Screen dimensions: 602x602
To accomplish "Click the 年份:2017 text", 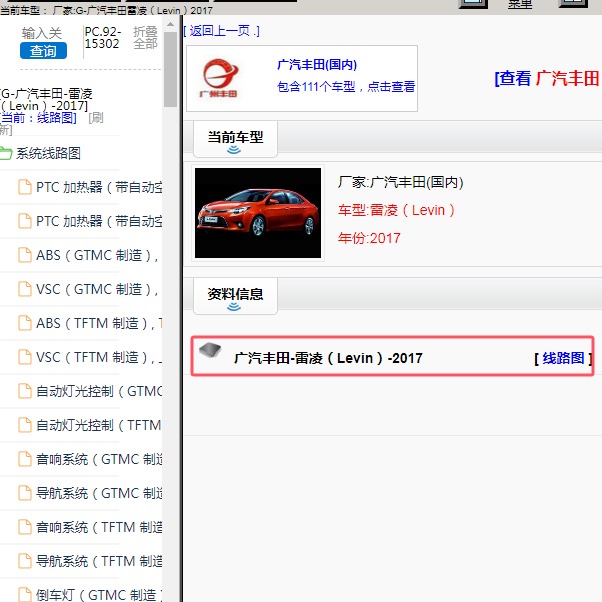I will click(x=369, y=238).
